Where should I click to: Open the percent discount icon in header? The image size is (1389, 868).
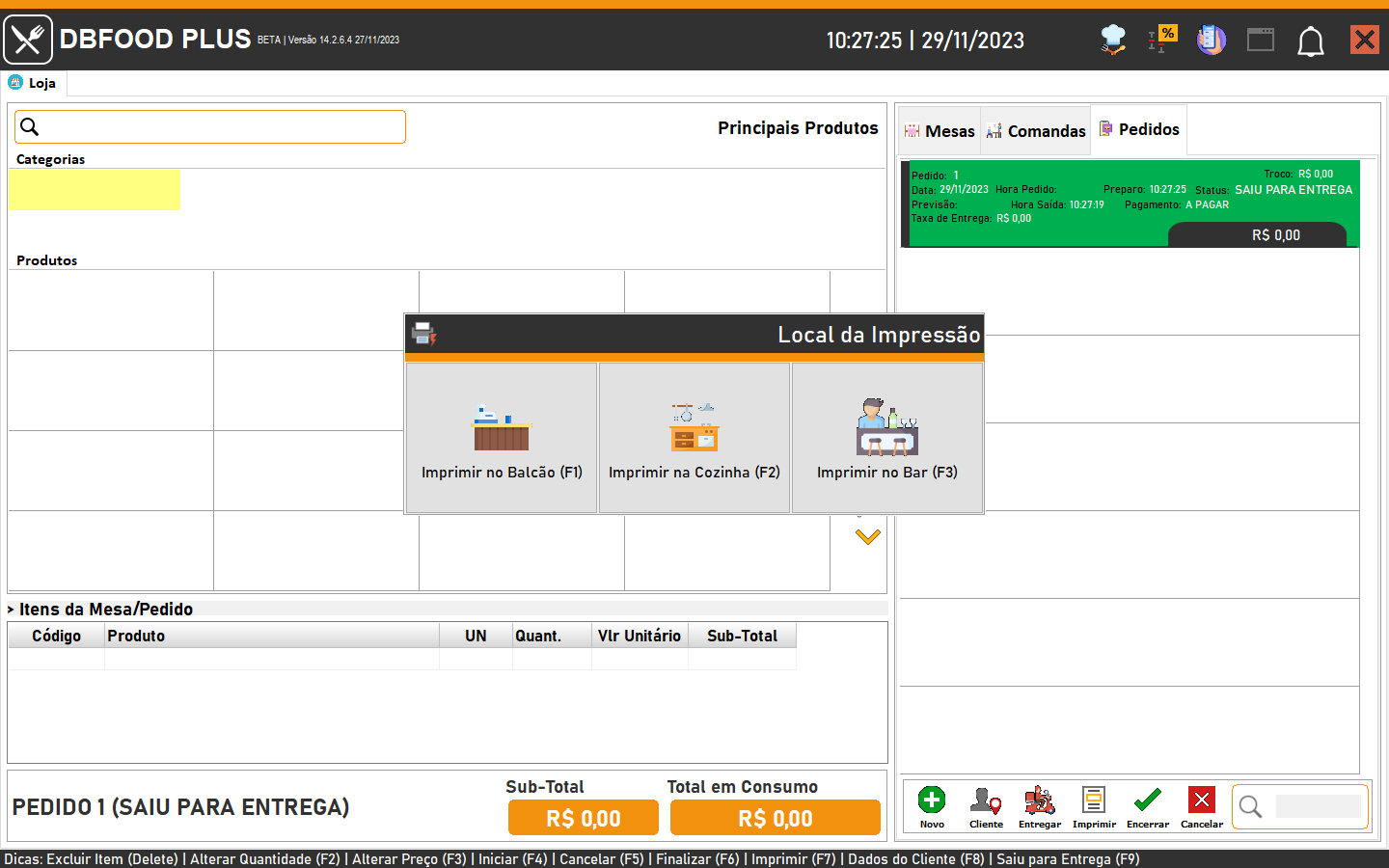[1162, 40]
